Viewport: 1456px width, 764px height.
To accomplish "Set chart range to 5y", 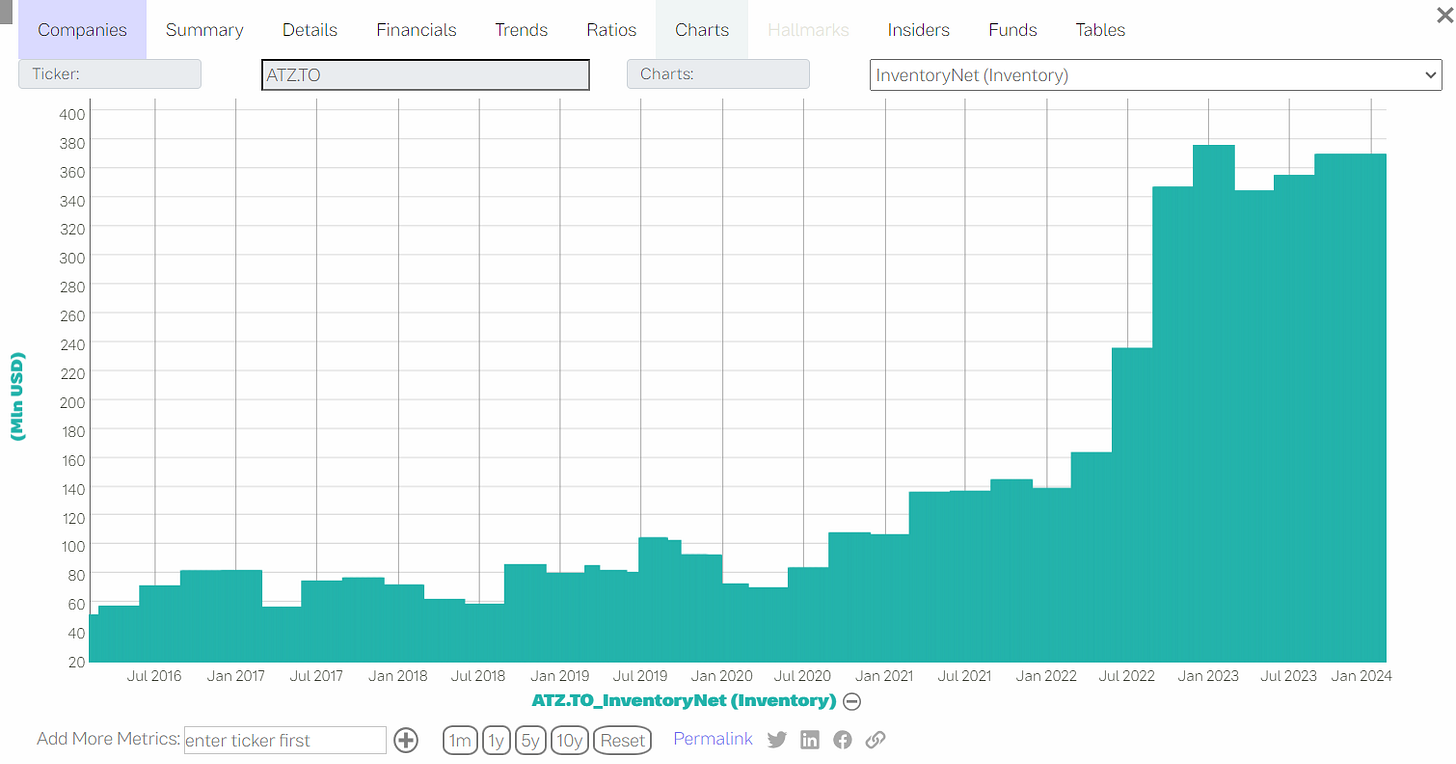I will coord(530,741).
